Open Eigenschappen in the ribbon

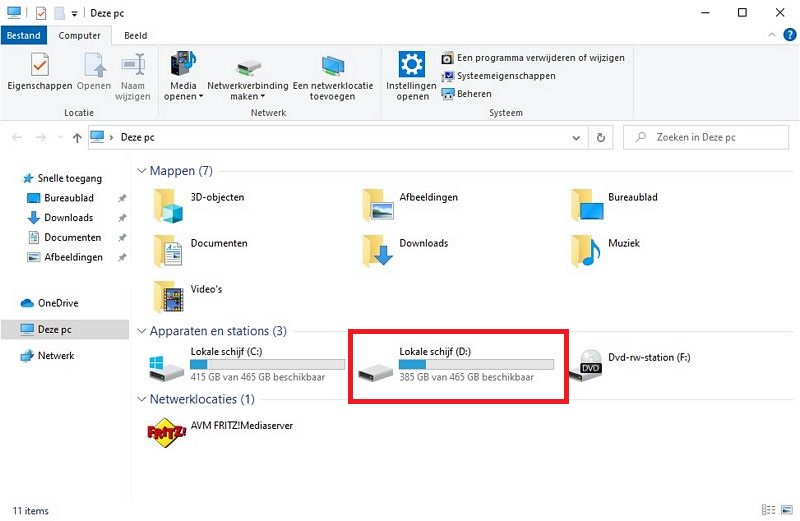tap(40, 71)
